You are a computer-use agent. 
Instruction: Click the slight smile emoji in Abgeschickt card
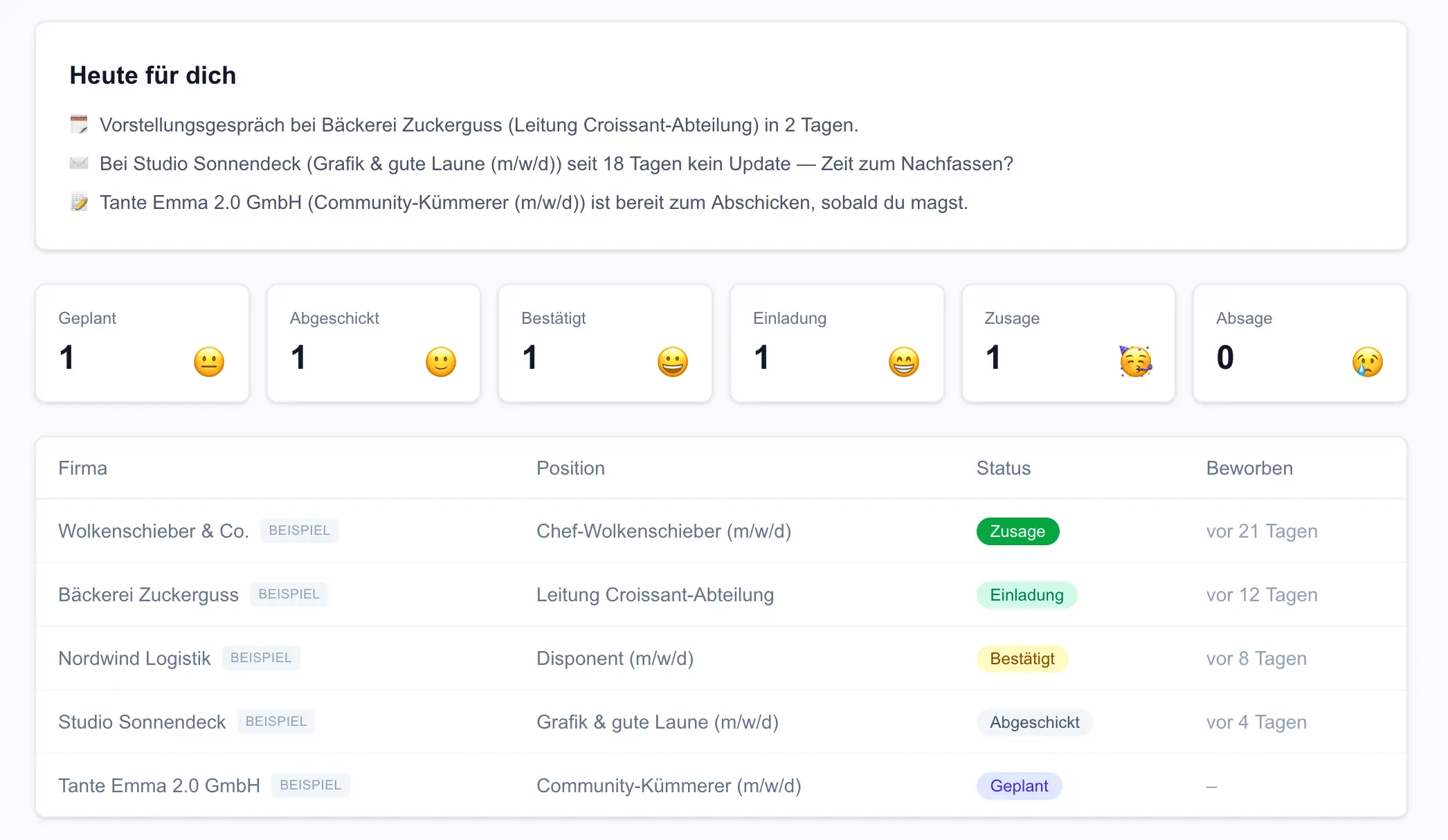click(x=441, y=362)
